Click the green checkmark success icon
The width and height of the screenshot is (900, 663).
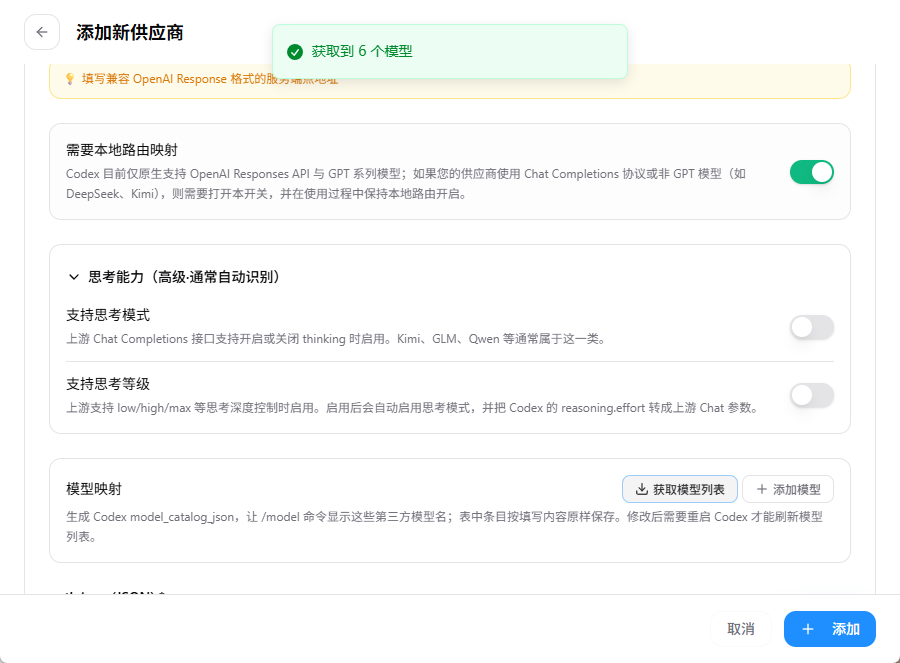pos(295,52)
